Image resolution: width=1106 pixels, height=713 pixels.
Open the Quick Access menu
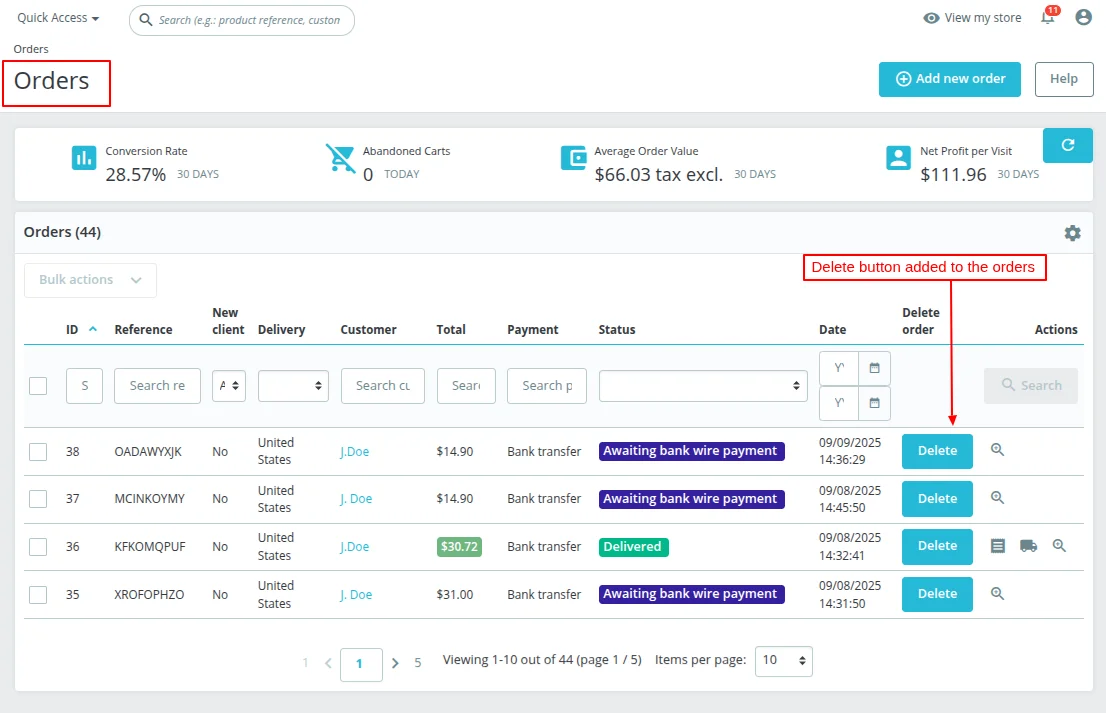point(58,18)
